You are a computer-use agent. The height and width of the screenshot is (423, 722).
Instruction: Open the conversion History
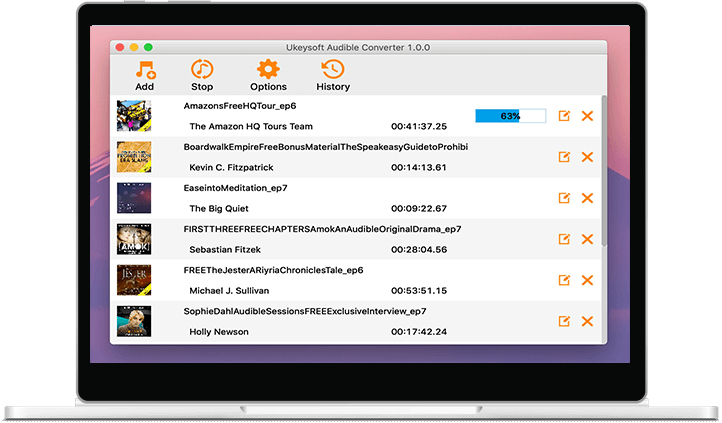point(332,70)
